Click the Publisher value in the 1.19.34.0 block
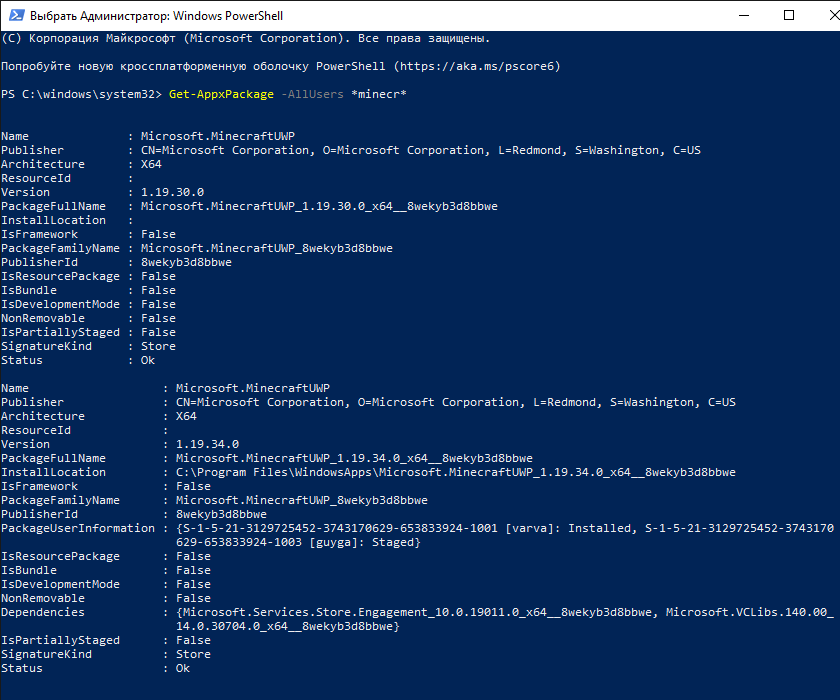The height and width of the screenshot is (700, 840). point(456,402)
